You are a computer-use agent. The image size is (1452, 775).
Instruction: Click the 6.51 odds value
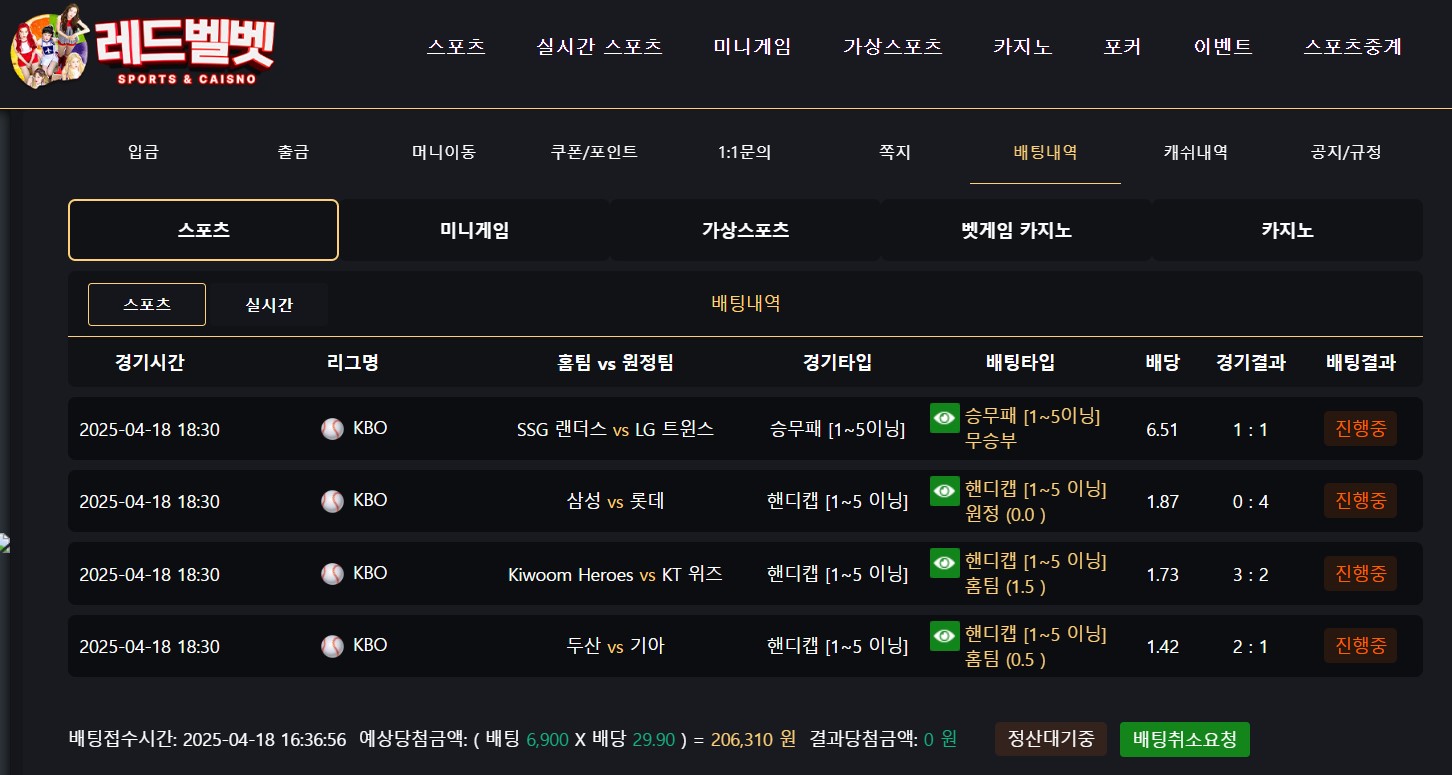1162,430
